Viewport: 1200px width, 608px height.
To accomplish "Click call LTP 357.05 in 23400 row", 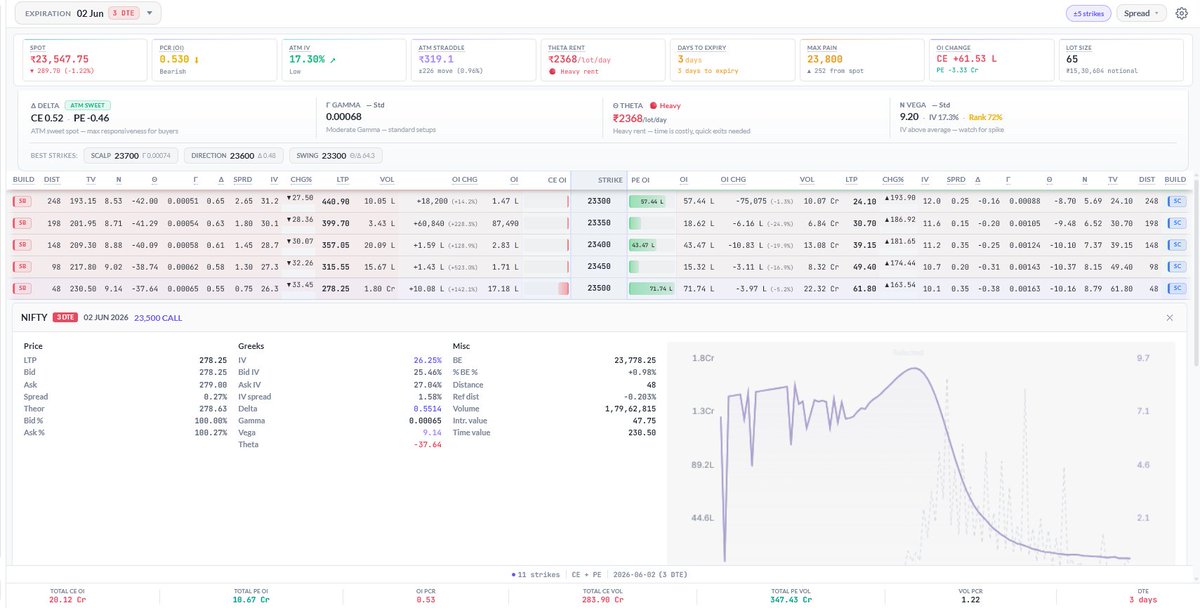I will click(x=336, y=246).
